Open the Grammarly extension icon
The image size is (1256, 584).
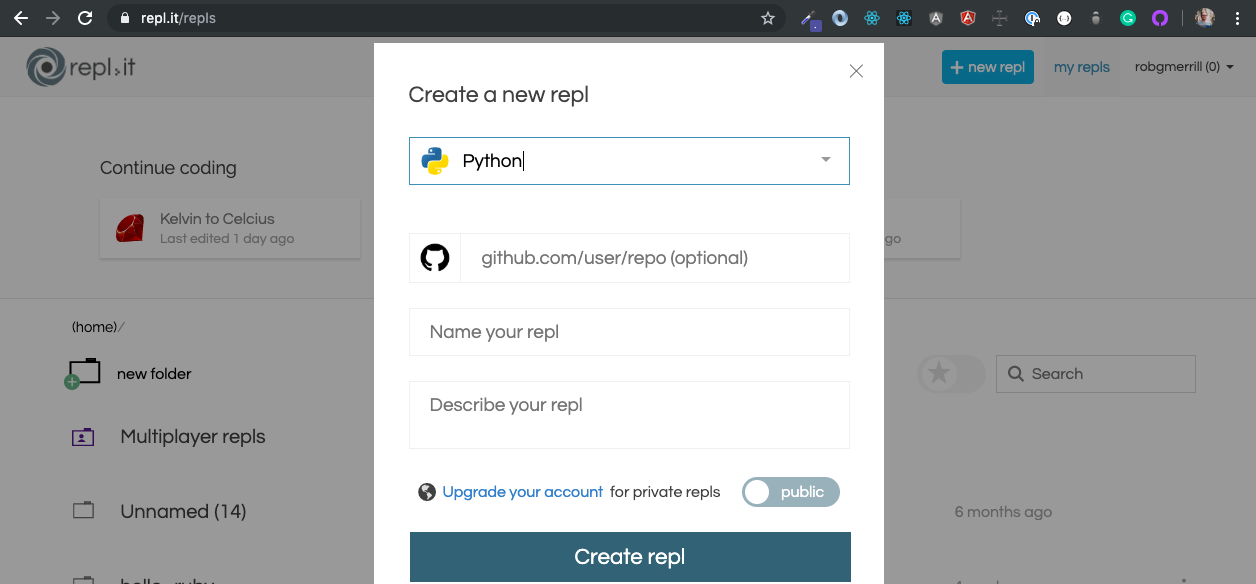pyautogui.click(x=1128, y=18)
